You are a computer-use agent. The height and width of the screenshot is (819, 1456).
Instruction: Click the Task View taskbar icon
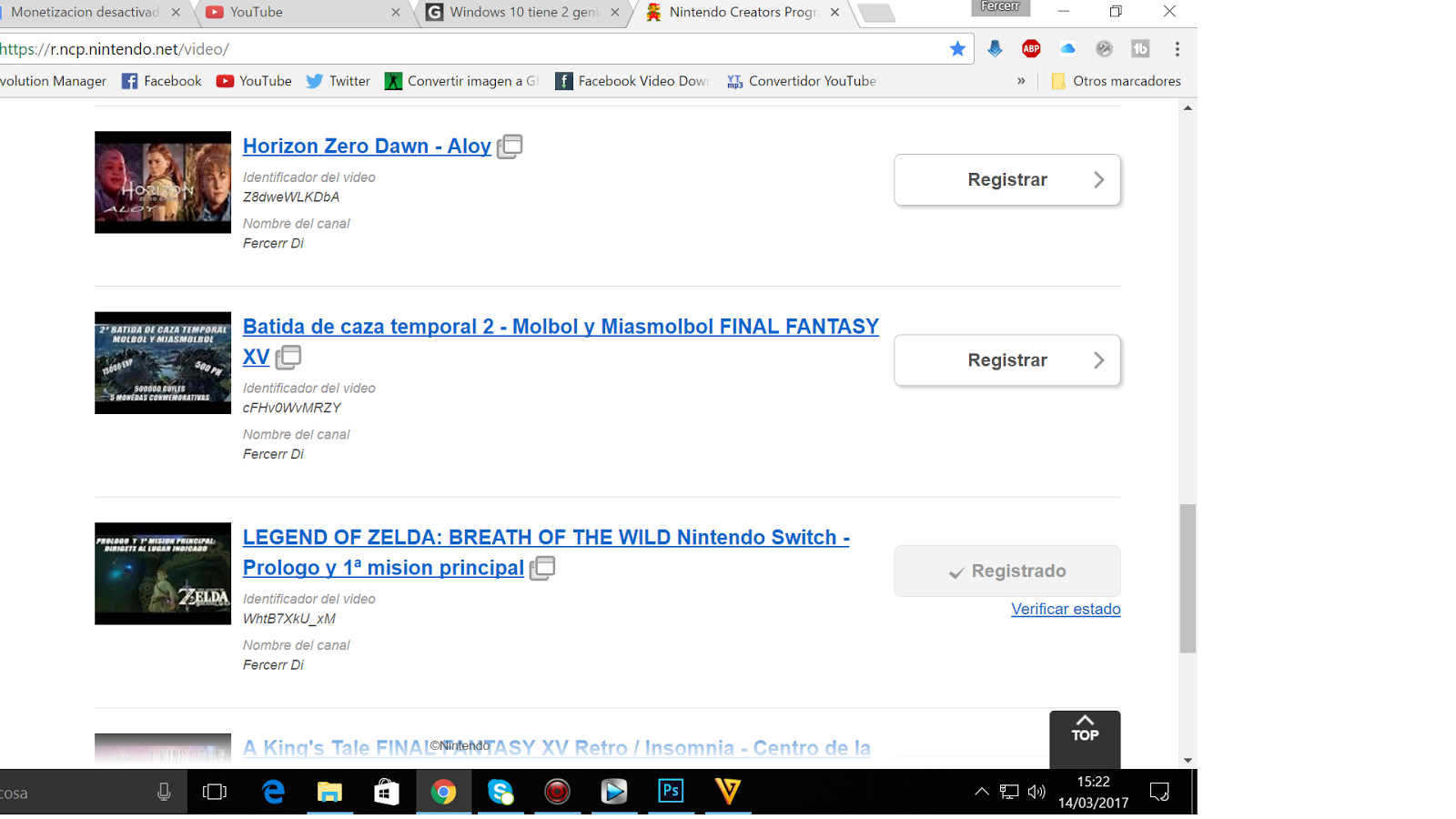[215, 792]
